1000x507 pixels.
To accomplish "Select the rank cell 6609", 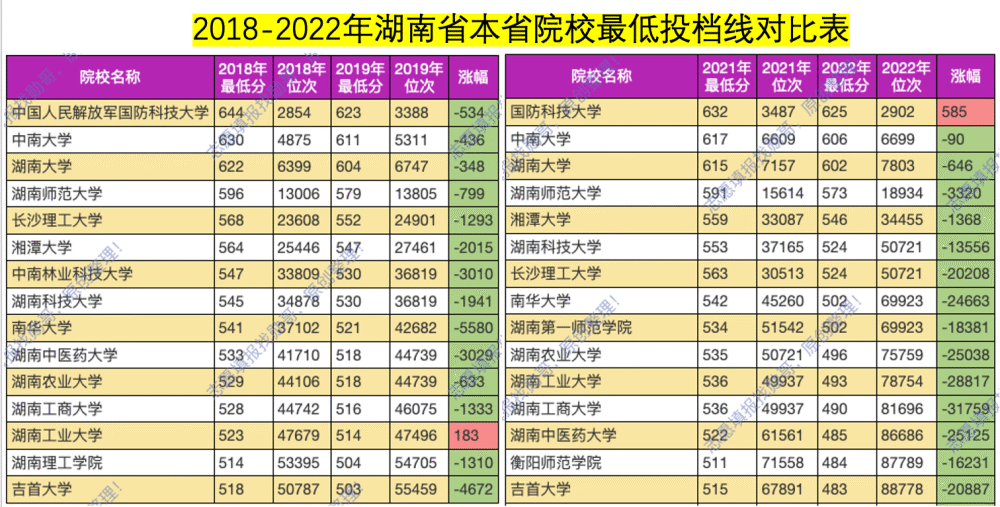I will click(786, 139).
